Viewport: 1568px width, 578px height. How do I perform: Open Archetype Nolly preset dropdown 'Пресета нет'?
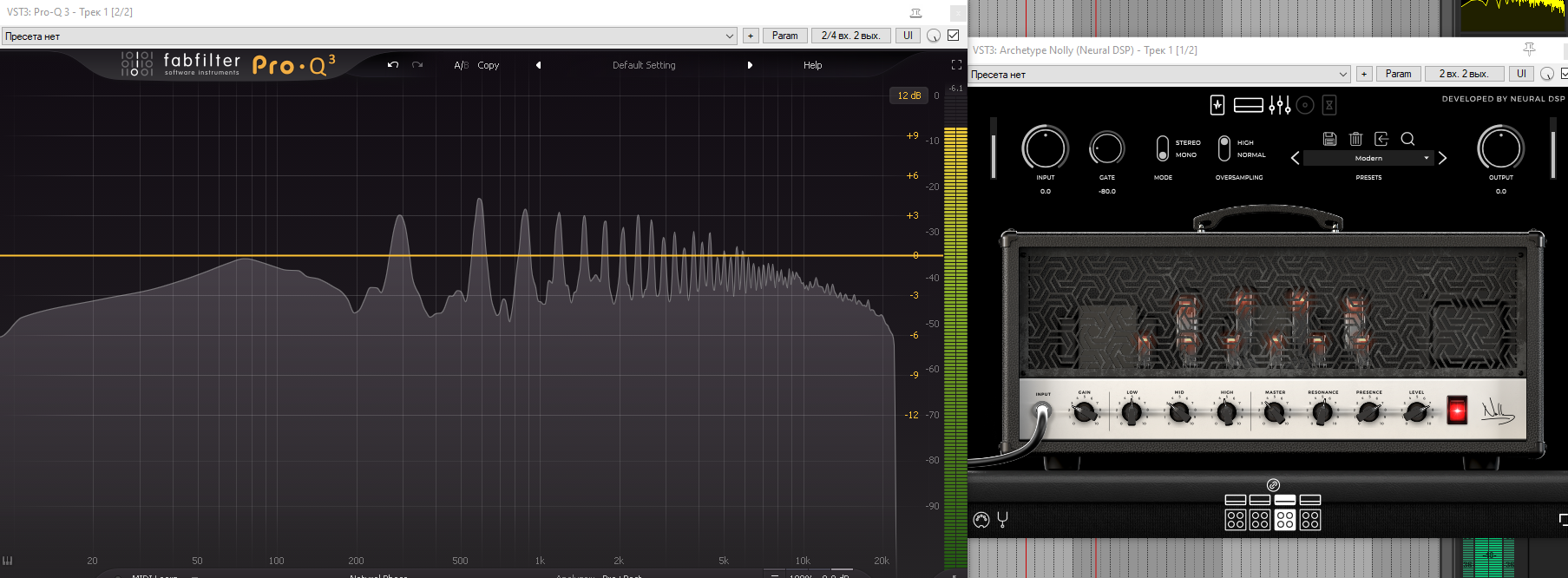(x=1160, y=74)
